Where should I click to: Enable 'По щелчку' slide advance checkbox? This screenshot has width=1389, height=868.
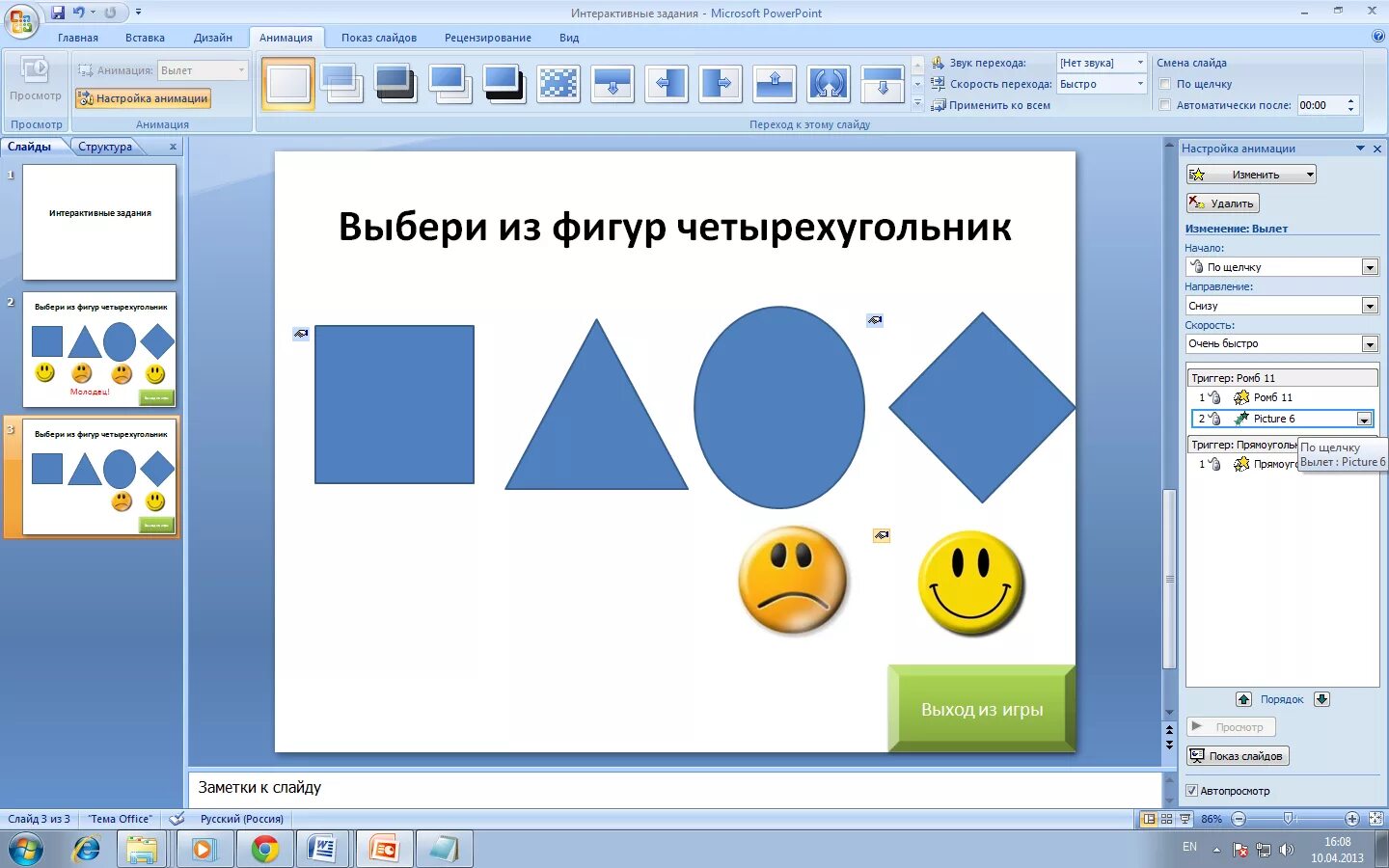pyautogui.click(x=1165, y=84)
